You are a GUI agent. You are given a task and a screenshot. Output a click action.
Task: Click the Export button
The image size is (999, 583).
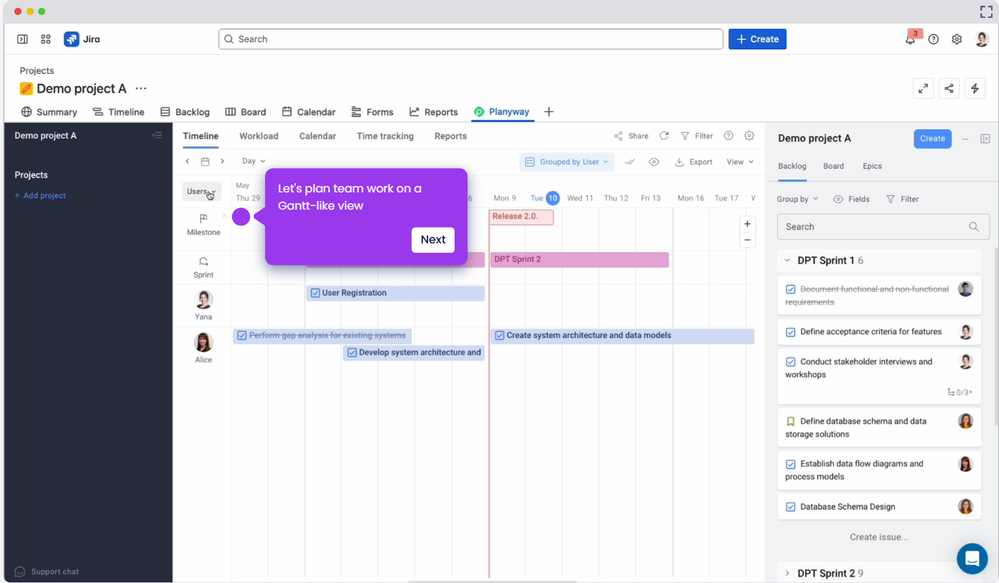pyautogui.click(x=694, y=162)
